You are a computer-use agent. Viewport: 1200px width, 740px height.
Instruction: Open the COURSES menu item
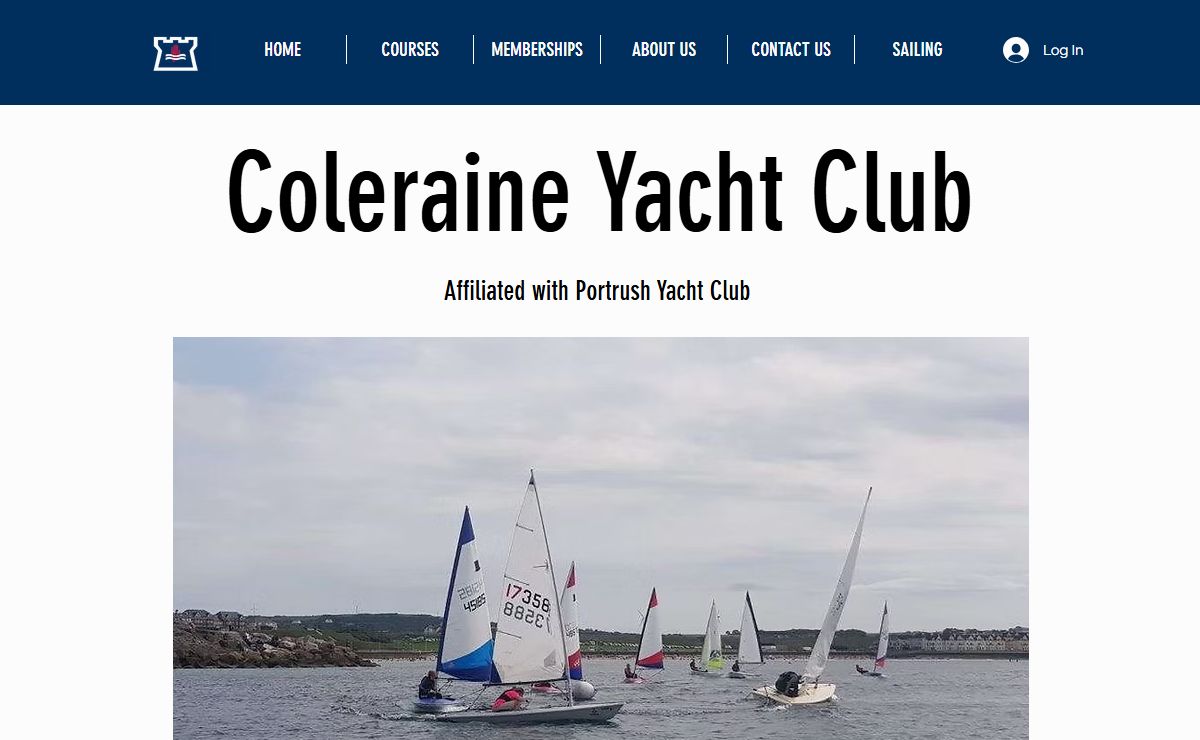pos(410,49)
